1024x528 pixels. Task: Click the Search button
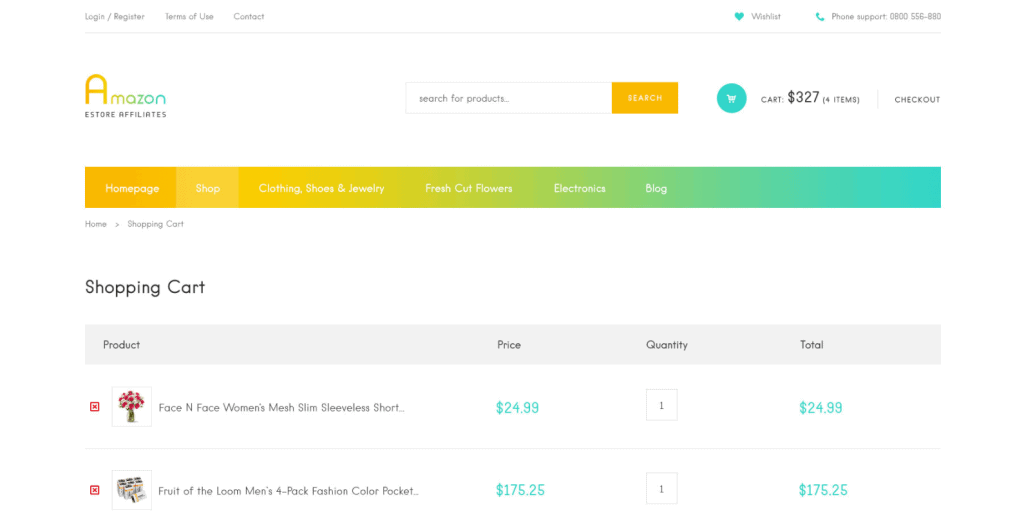[645, 98]
